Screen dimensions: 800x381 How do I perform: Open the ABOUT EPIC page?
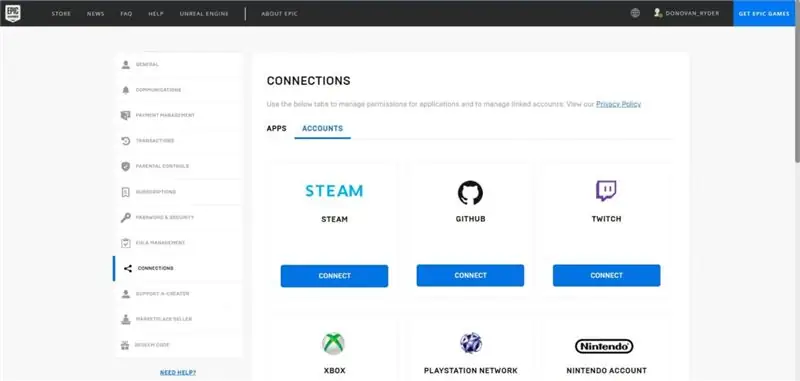(x=279, y=14)
